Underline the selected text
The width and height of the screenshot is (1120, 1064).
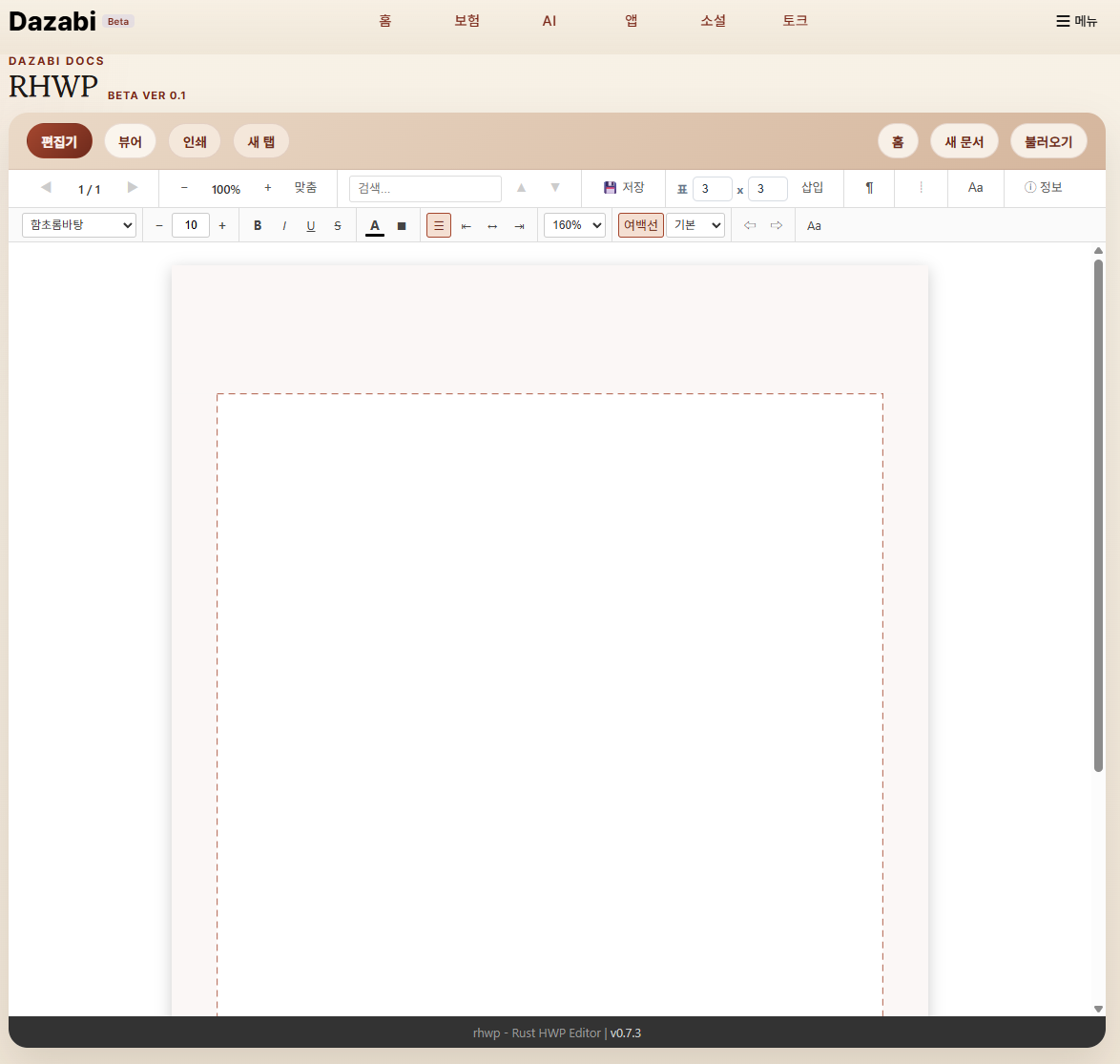point(311,226)
